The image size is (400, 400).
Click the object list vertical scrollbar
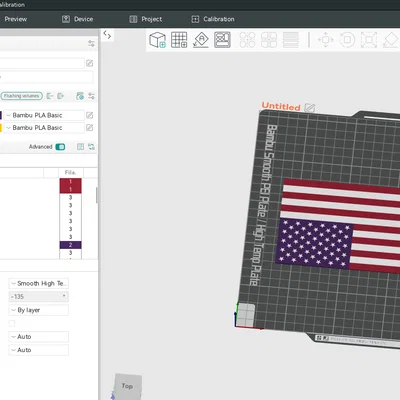(97, 195)
